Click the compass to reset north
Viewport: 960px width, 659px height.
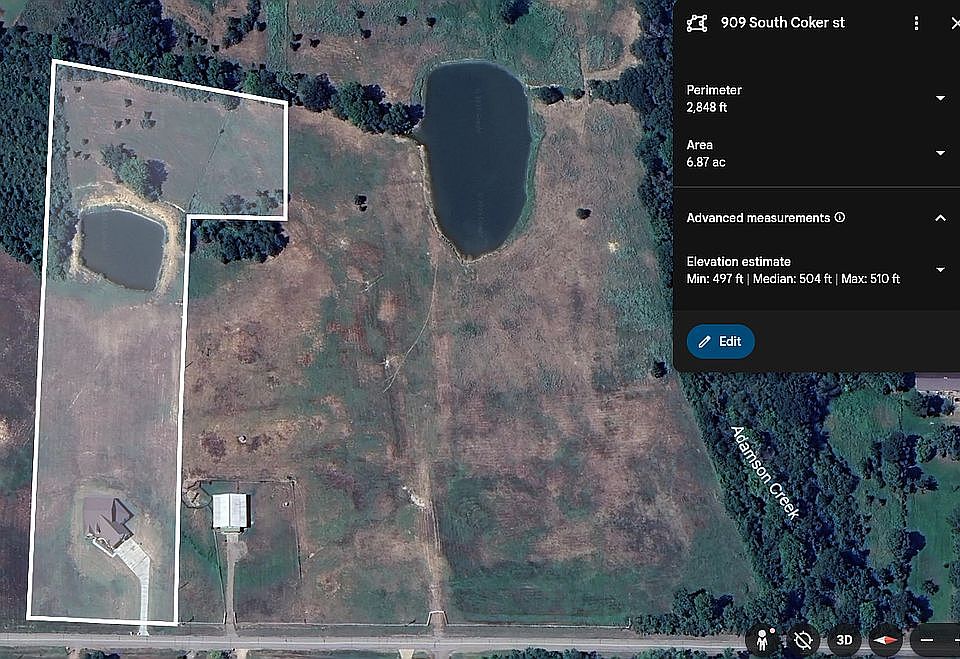click(x=886, y=639)
